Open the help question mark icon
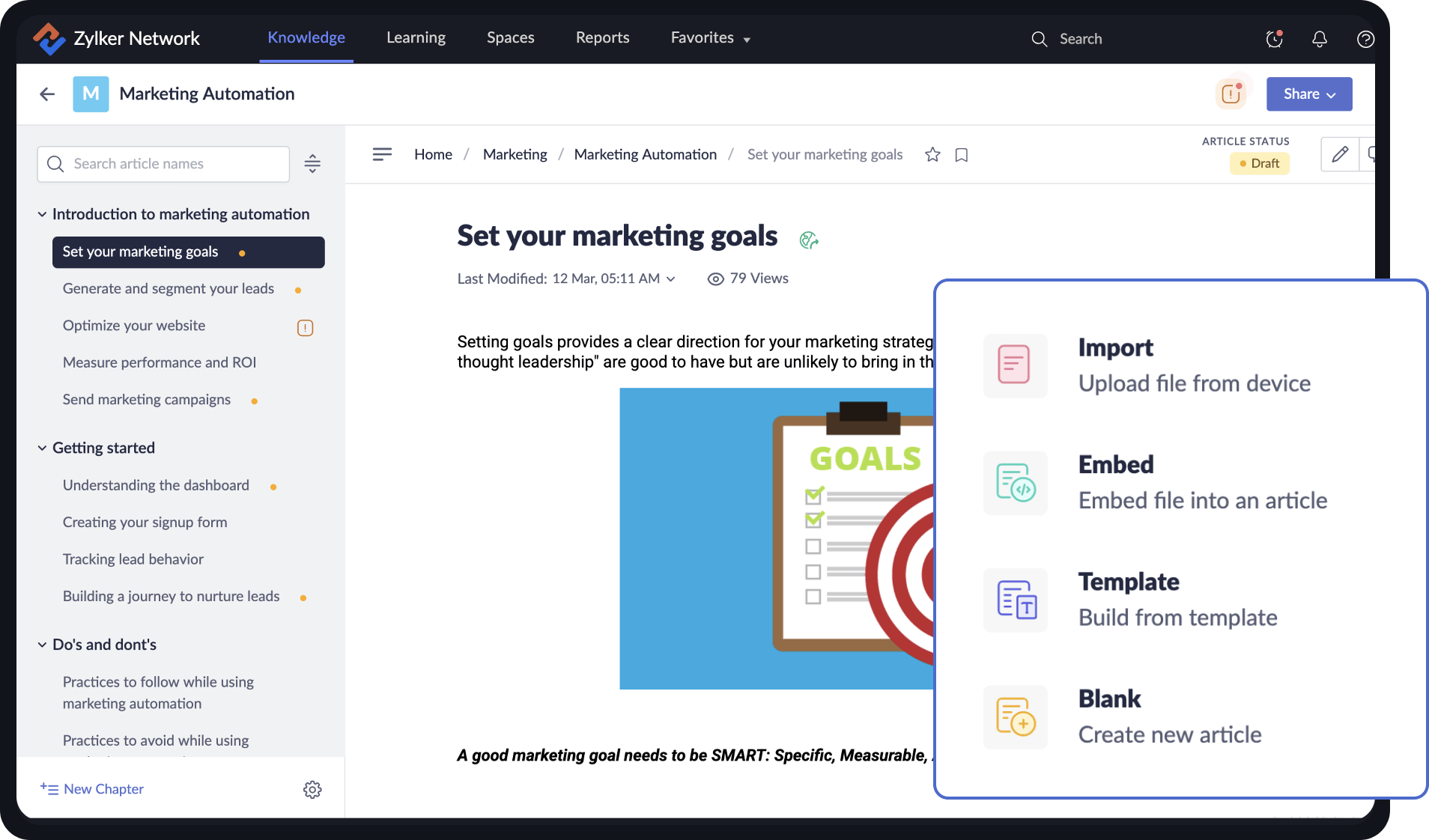Viewport: 1429px width, 840px height. click(x=1365, y=39)
